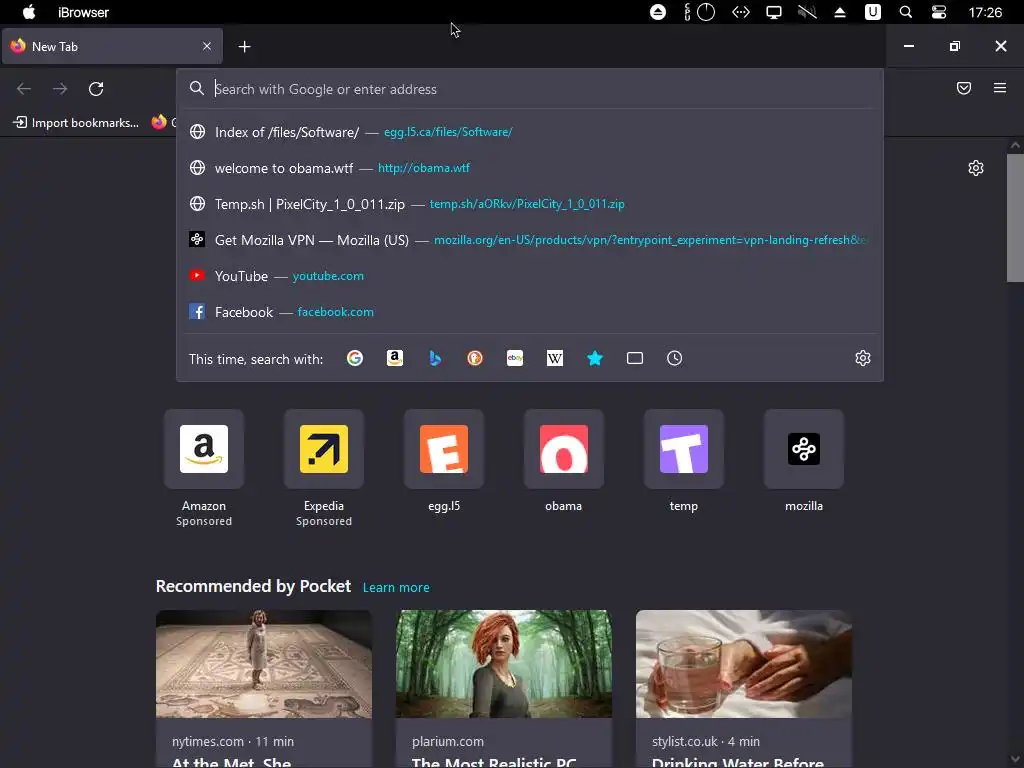Focus the Search with Google address field
1024x768 pixels.
click(x=530, y=89)
